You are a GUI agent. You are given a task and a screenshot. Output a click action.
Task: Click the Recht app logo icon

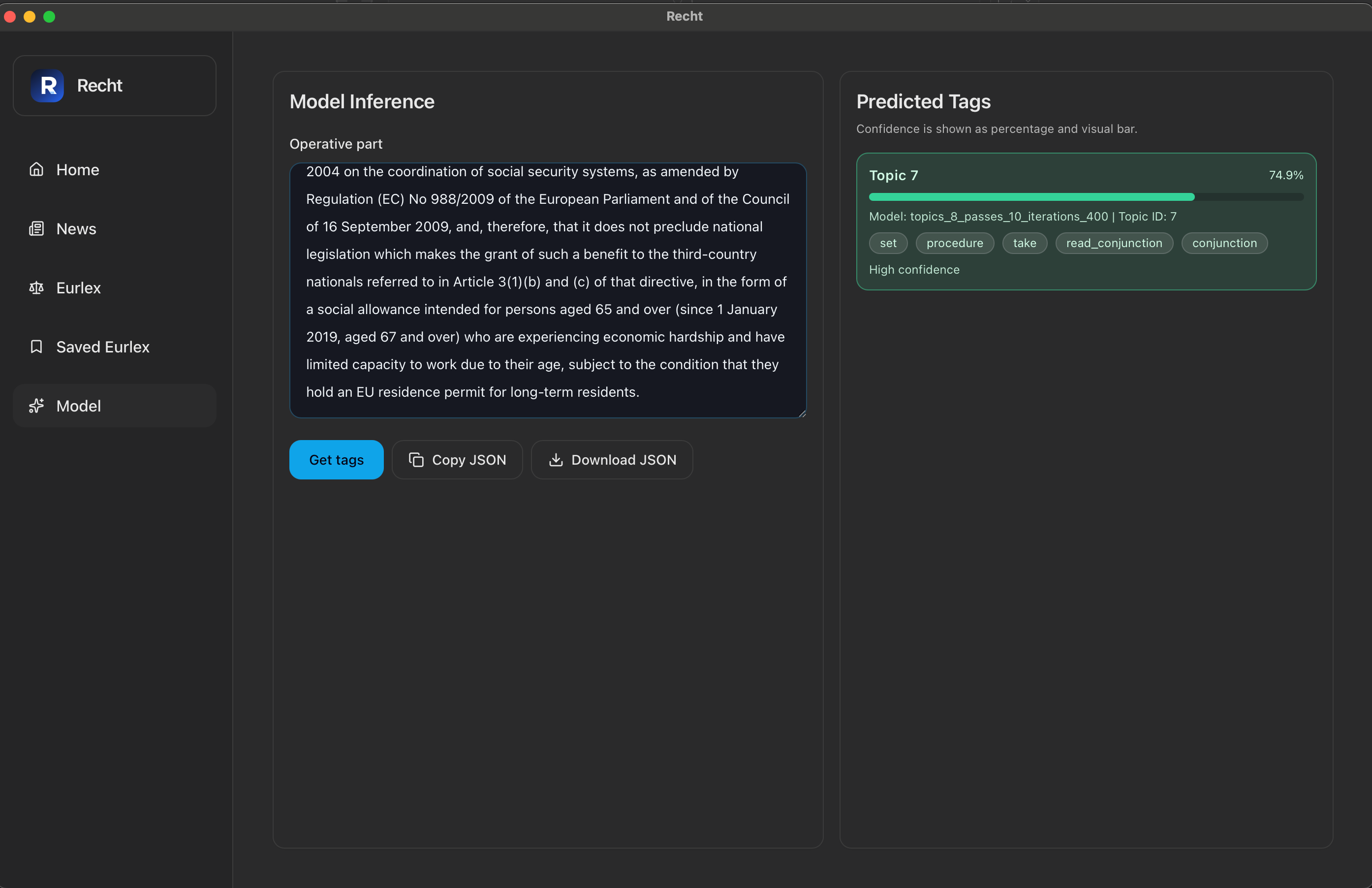[x=47, y=85]
